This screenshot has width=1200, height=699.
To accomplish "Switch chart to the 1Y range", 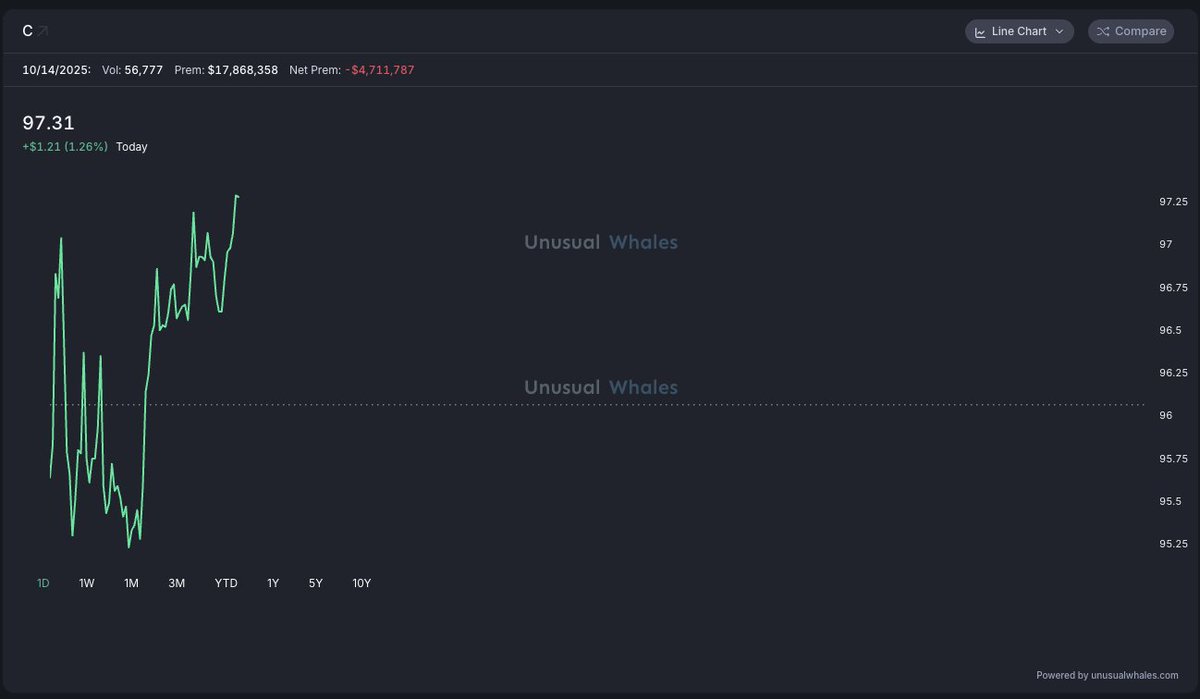I will click(x=273, y=583).
